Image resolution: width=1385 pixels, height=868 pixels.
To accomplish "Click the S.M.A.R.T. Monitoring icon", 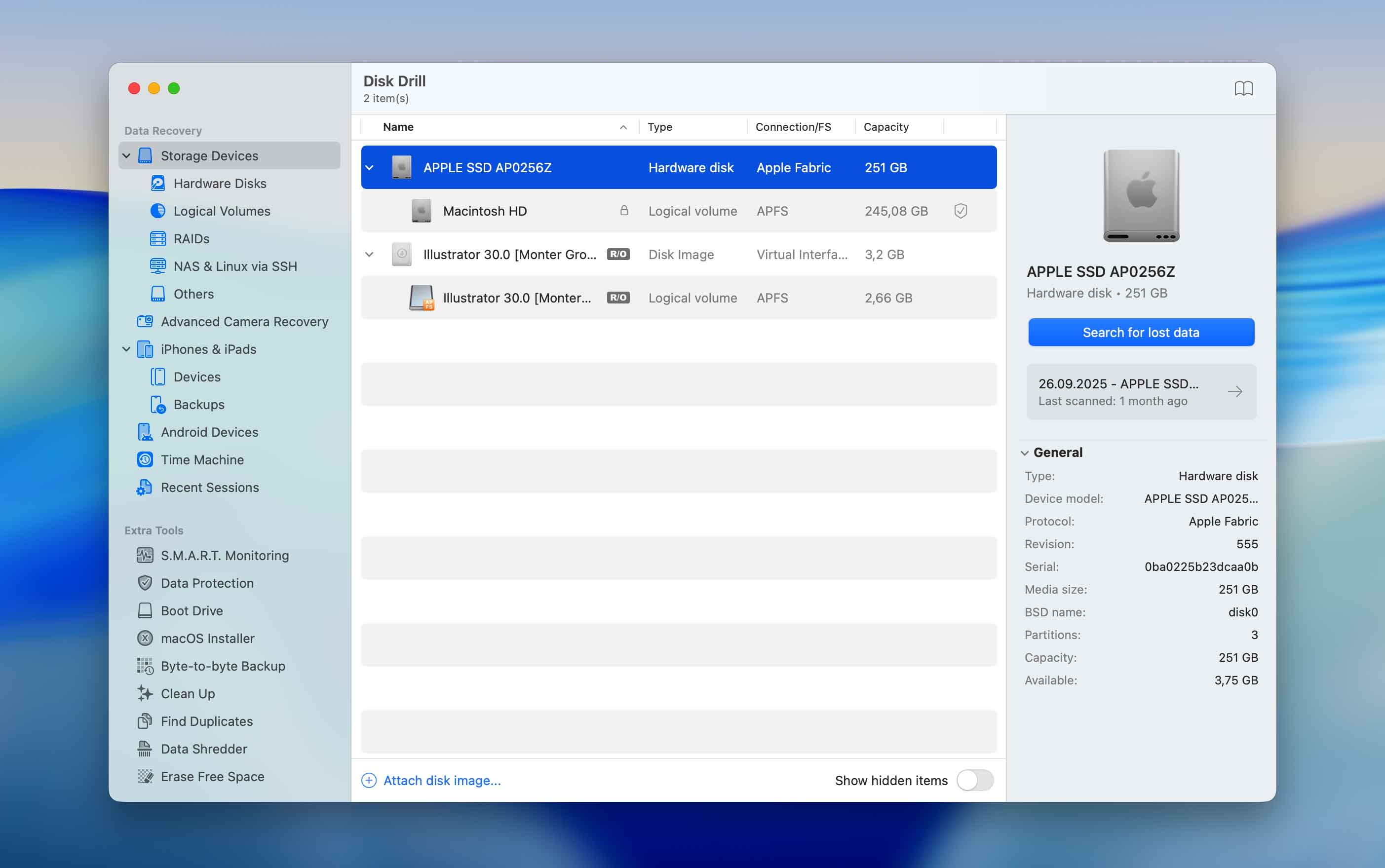I will point(145,555).
